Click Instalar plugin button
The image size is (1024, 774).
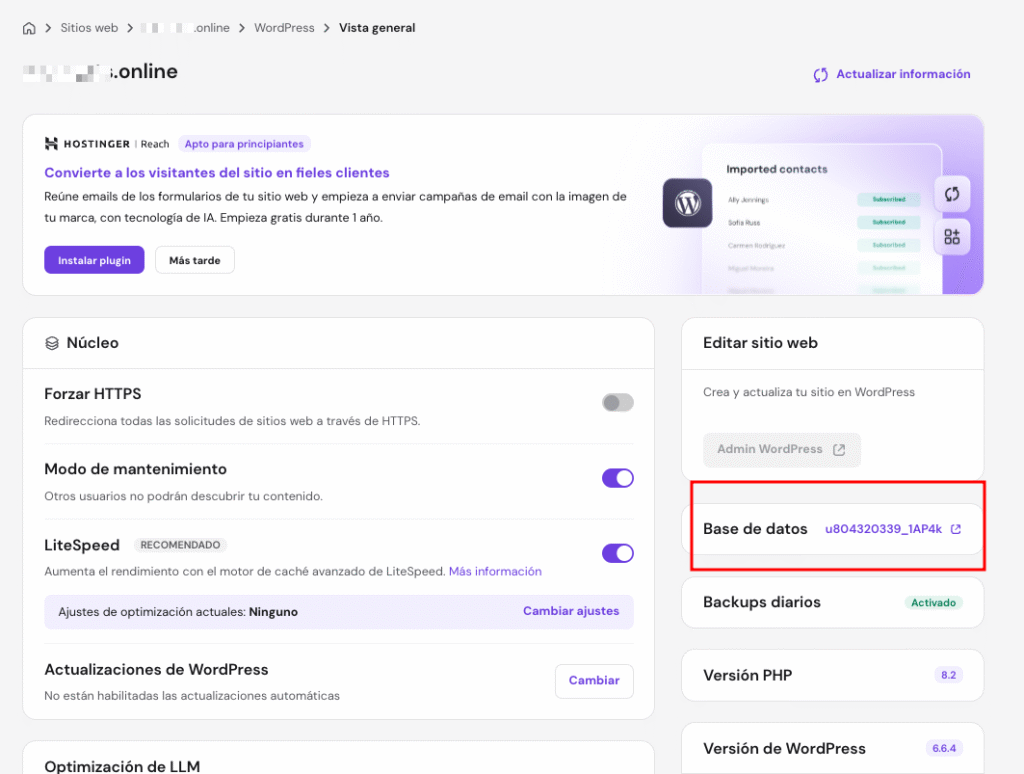tap(94, 260)
